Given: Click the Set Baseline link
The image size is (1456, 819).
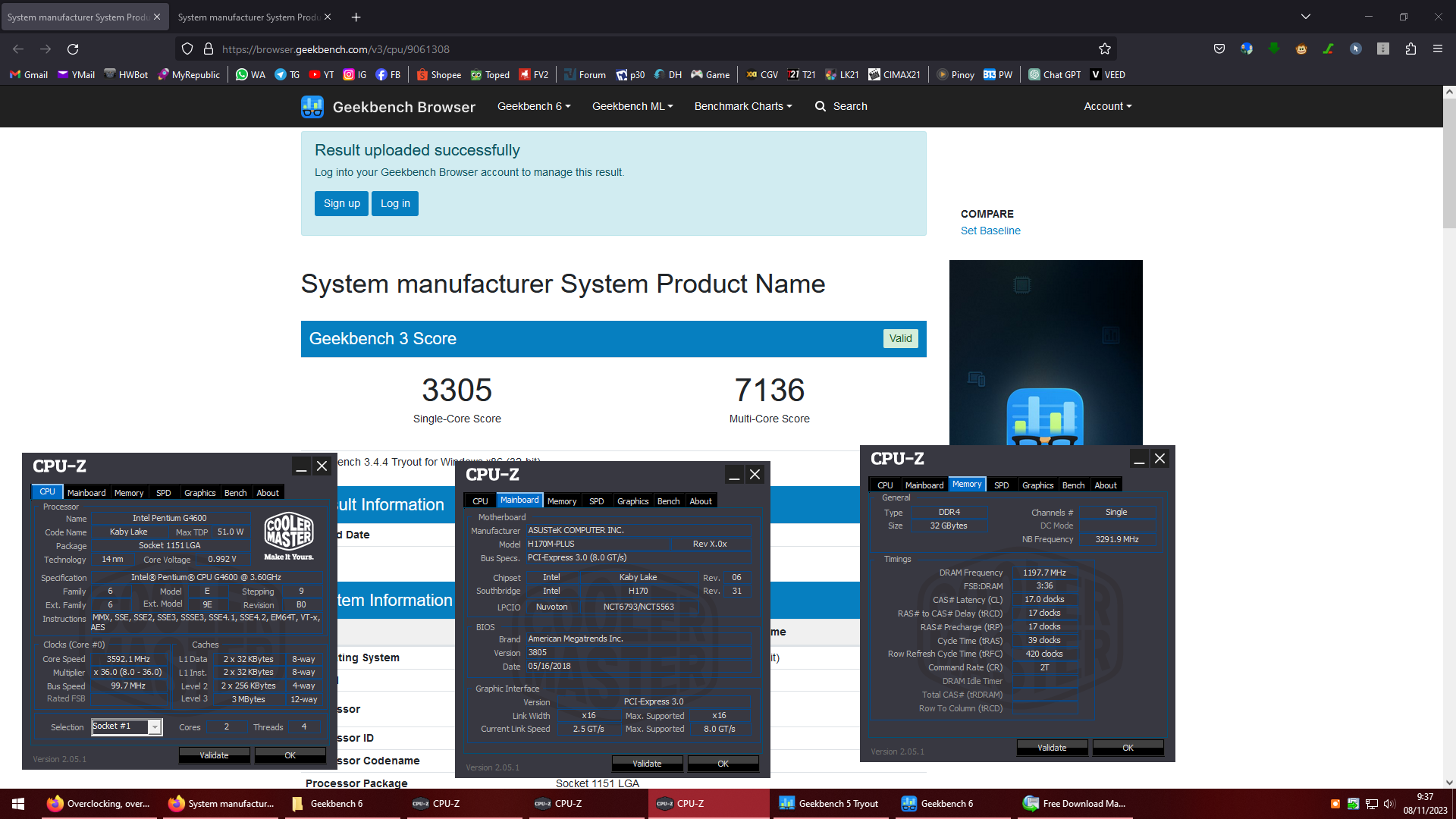Looking at the screenshot, I should 990,231.
